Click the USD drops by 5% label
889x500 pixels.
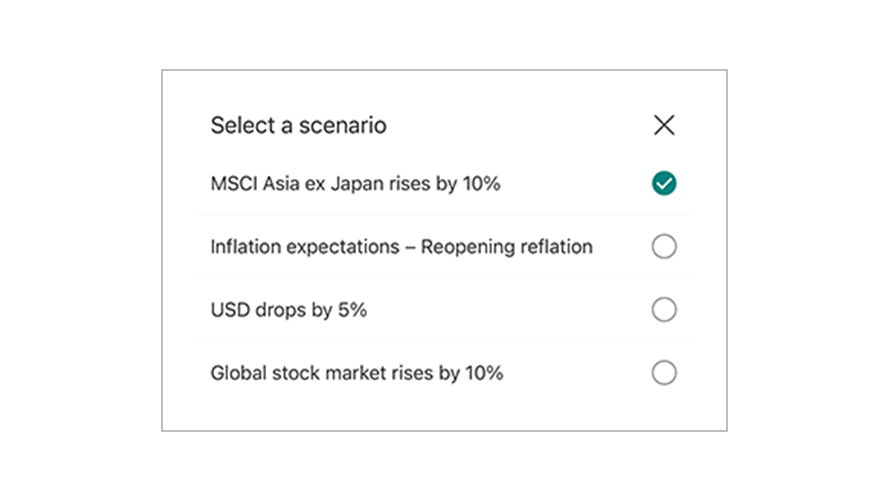289,310
